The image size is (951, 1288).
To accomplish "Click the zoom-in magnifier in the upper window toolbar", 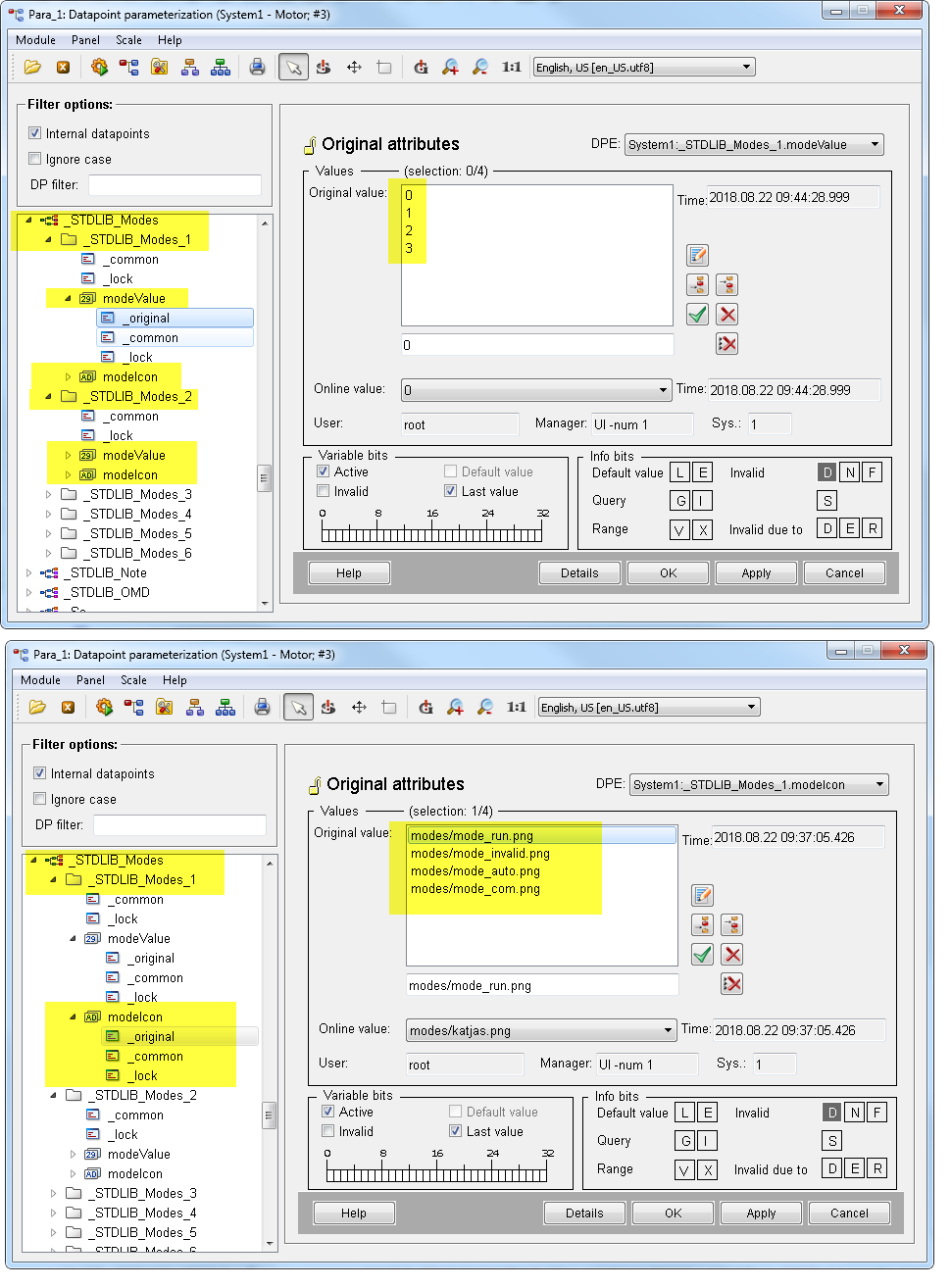I will pyautogui.click(x=450, y=67).
